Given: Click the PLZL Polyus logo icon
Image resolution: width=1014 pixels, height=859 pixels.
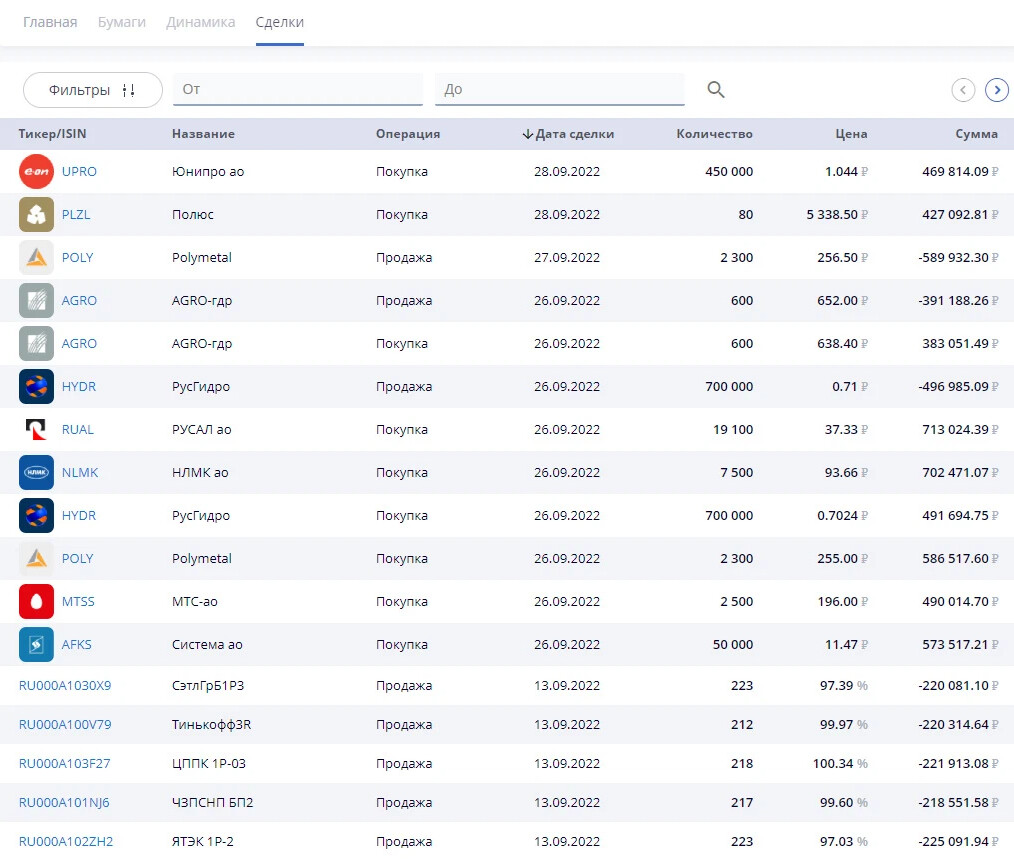Looking at the screenshot, I should (x=36, y=215).
